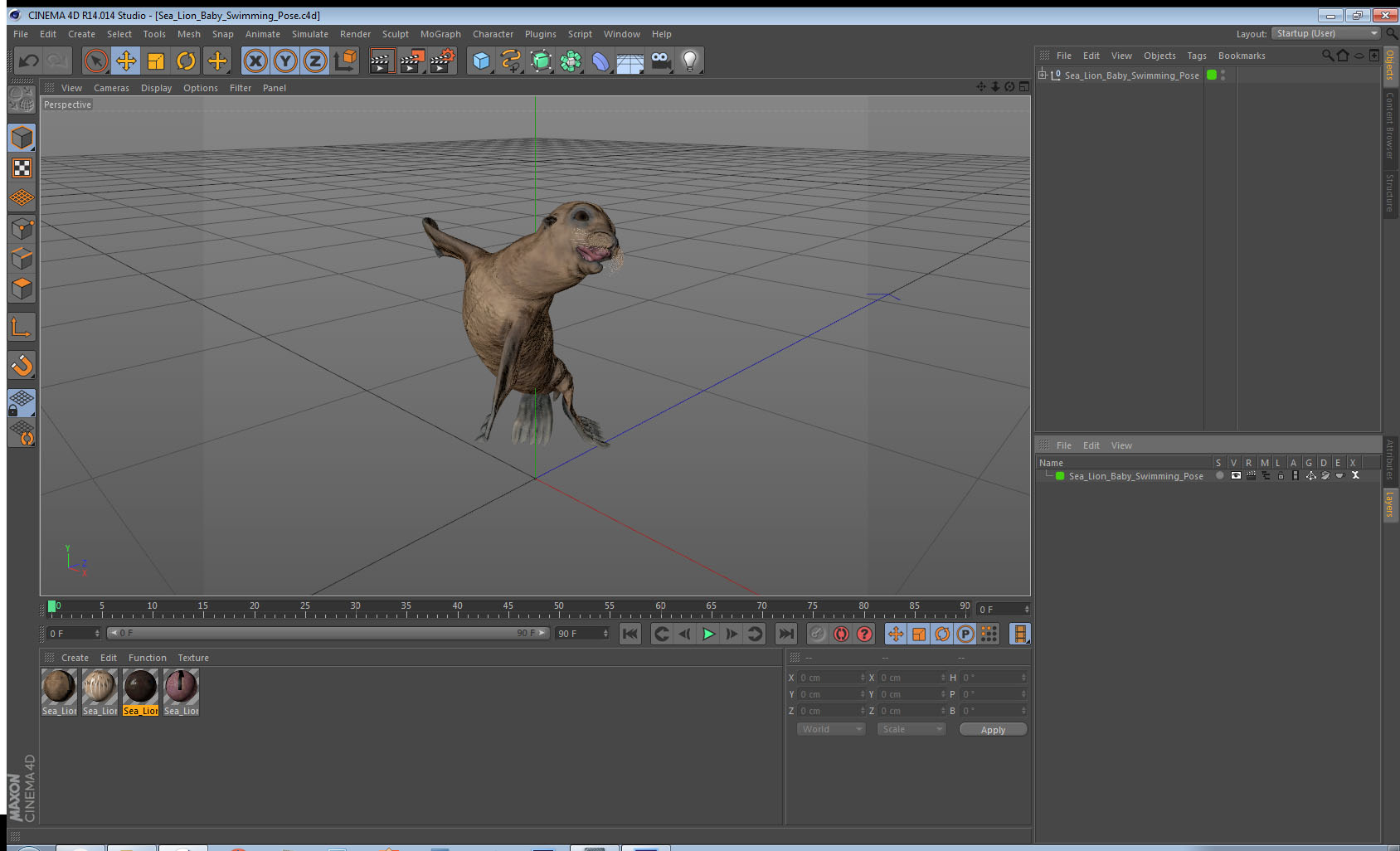Open the spline pen tool icon
1400x851 pixels.
point(511,61)
